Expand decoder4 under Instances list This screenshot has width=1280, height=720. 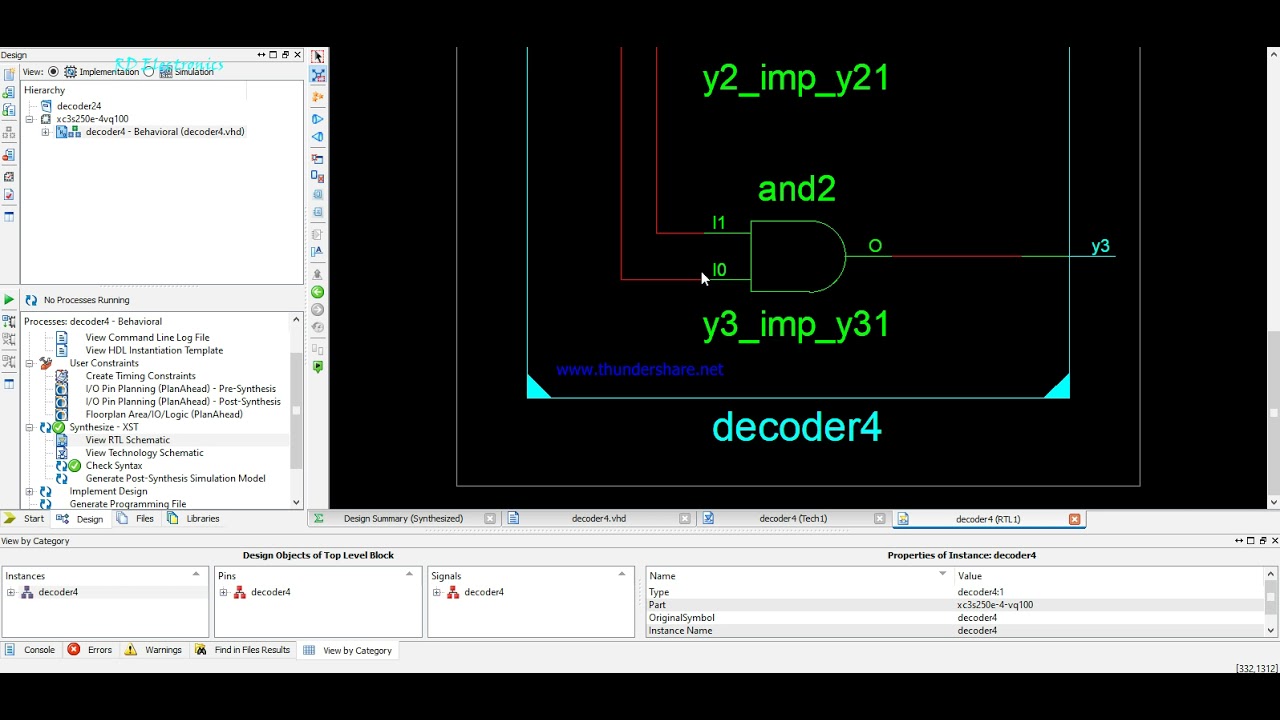(x=11, y=592)
